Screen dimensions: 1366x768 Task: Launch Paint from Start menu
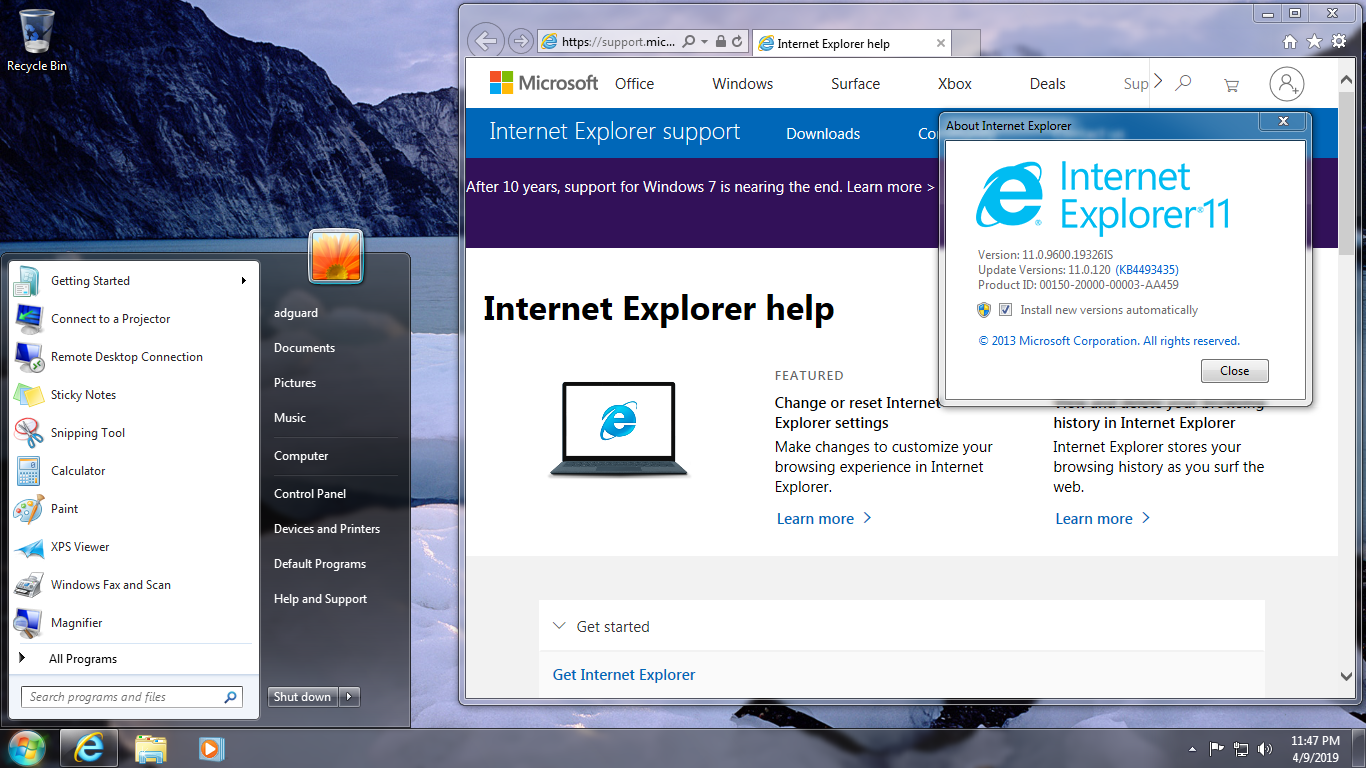(134, 509)
